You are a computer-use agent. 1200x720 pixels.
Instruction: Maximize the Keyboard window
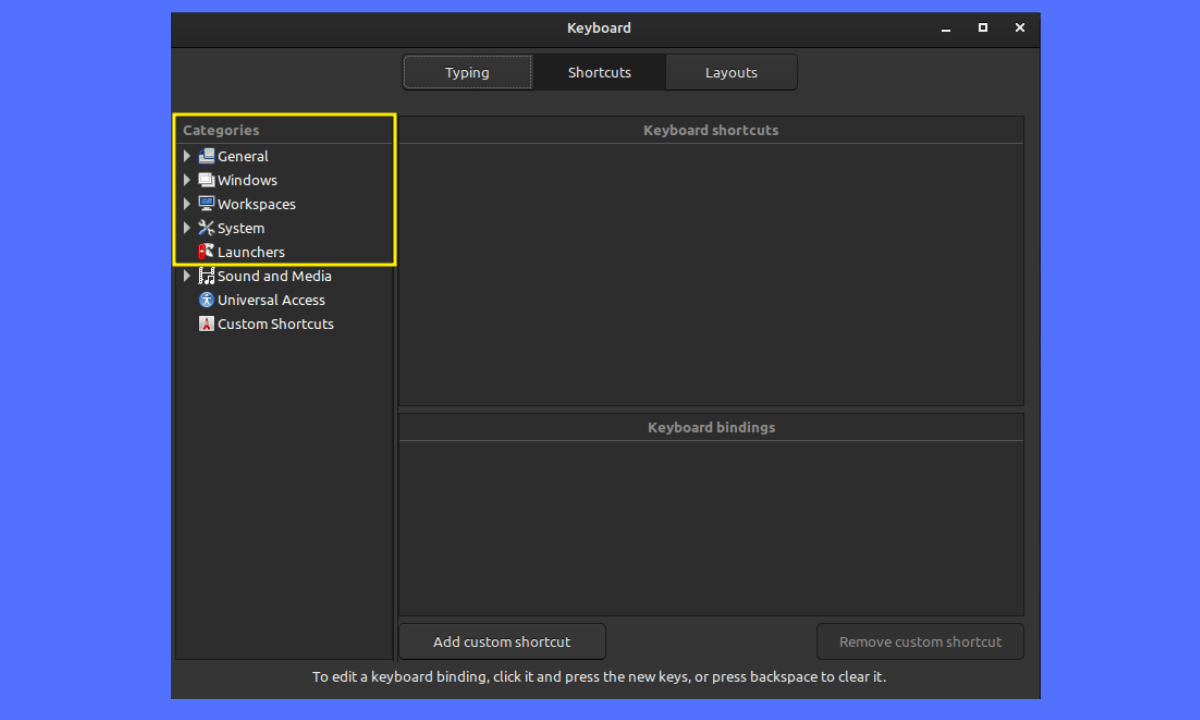pyautogui.click(x=983, y=28)
